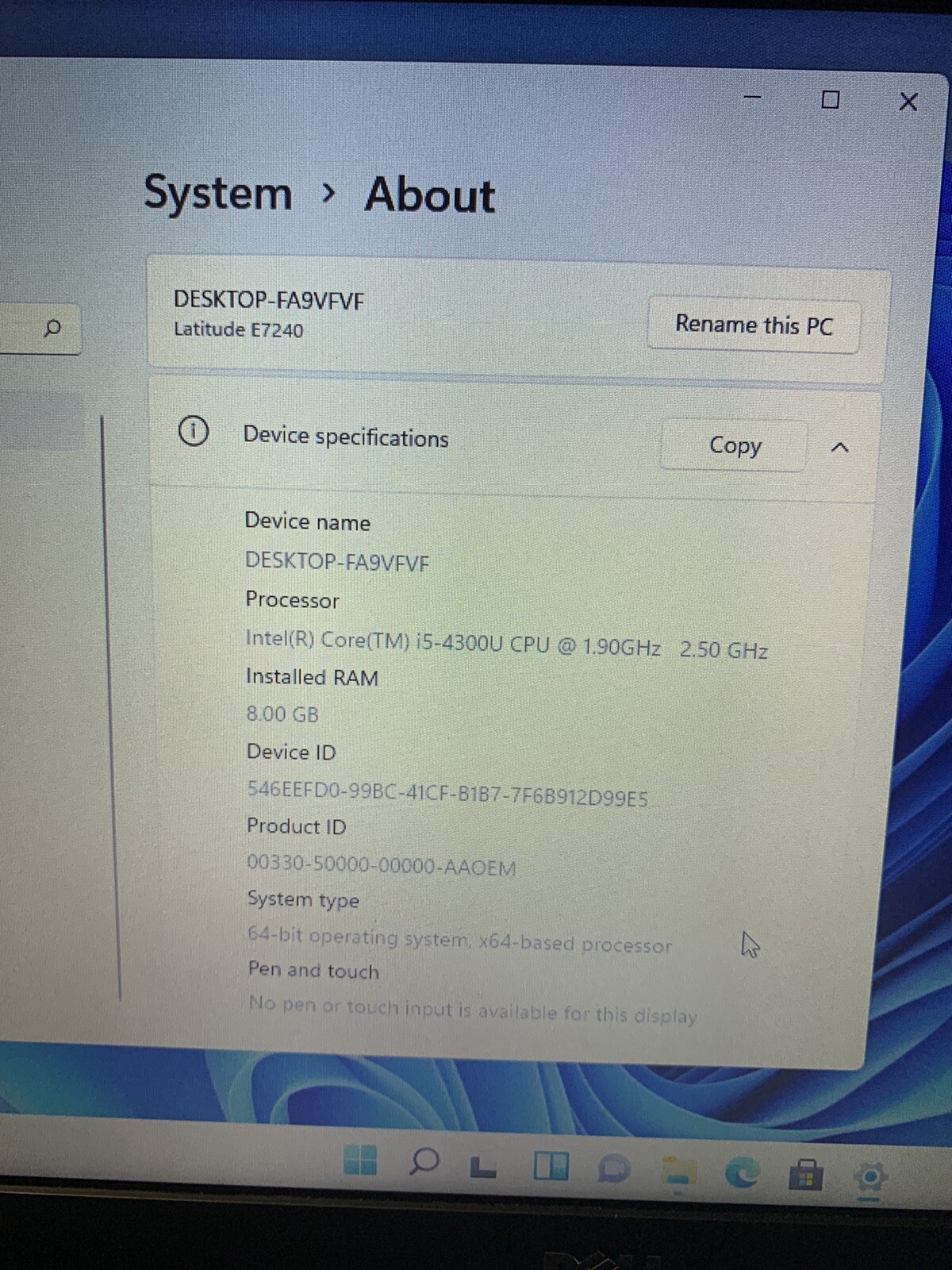Select the Device ID label
This screenshot has width=952, height=1270.
pyautogui.click(x=291, y=751)
